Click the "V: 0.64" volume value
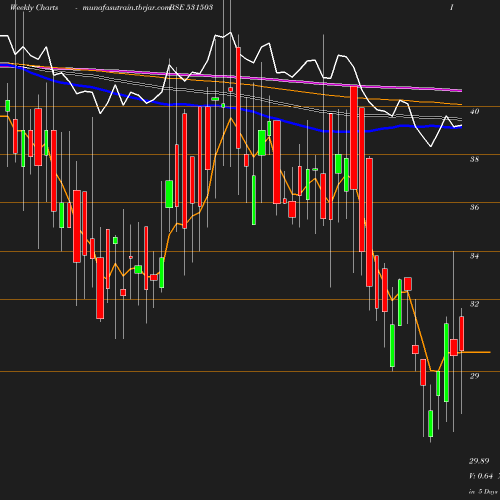This screenshot has width=500, height=500. click(481, 476)
